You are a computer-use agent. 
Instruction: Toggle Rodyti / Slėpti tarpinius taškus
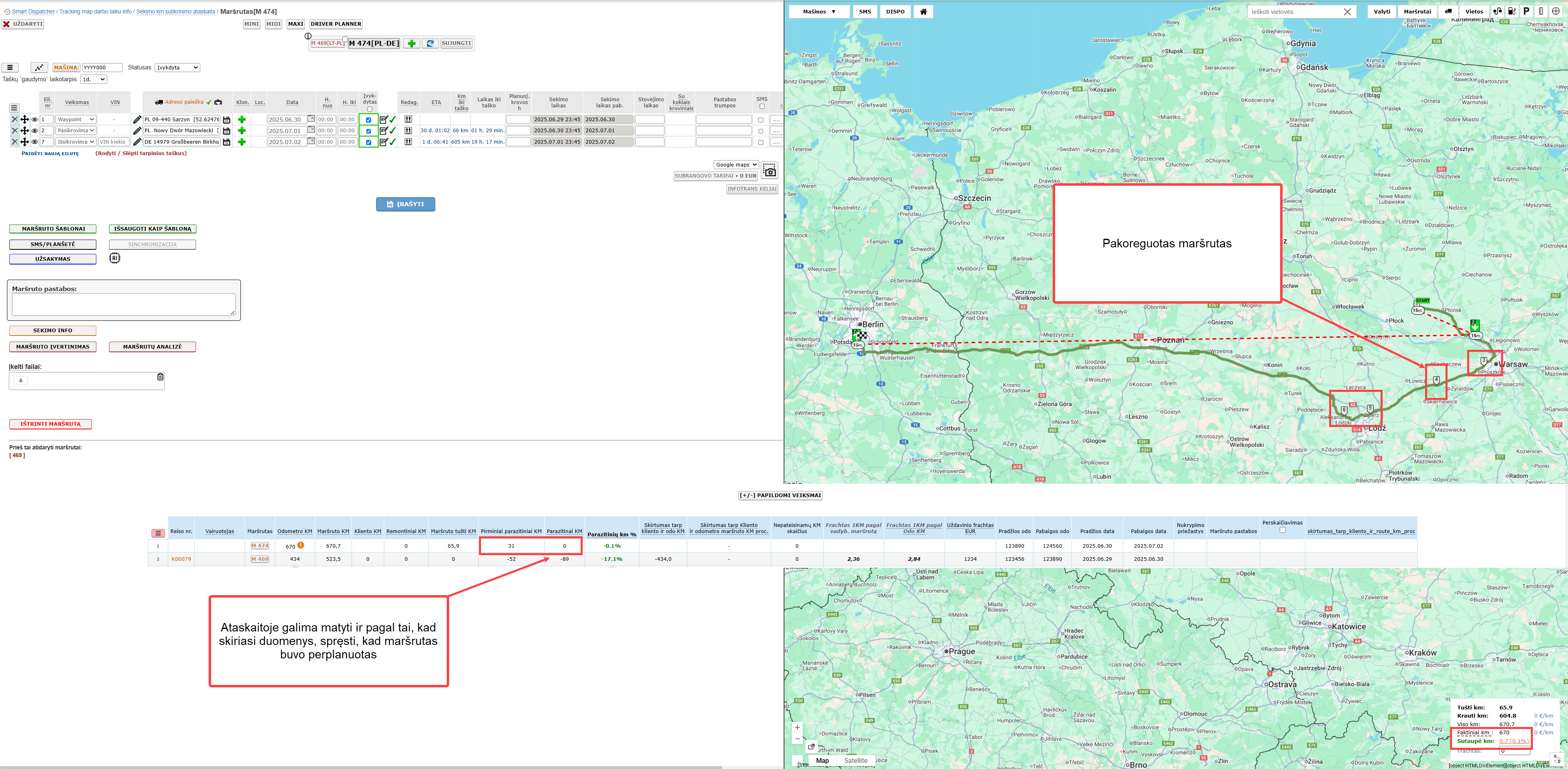(141, 153)
